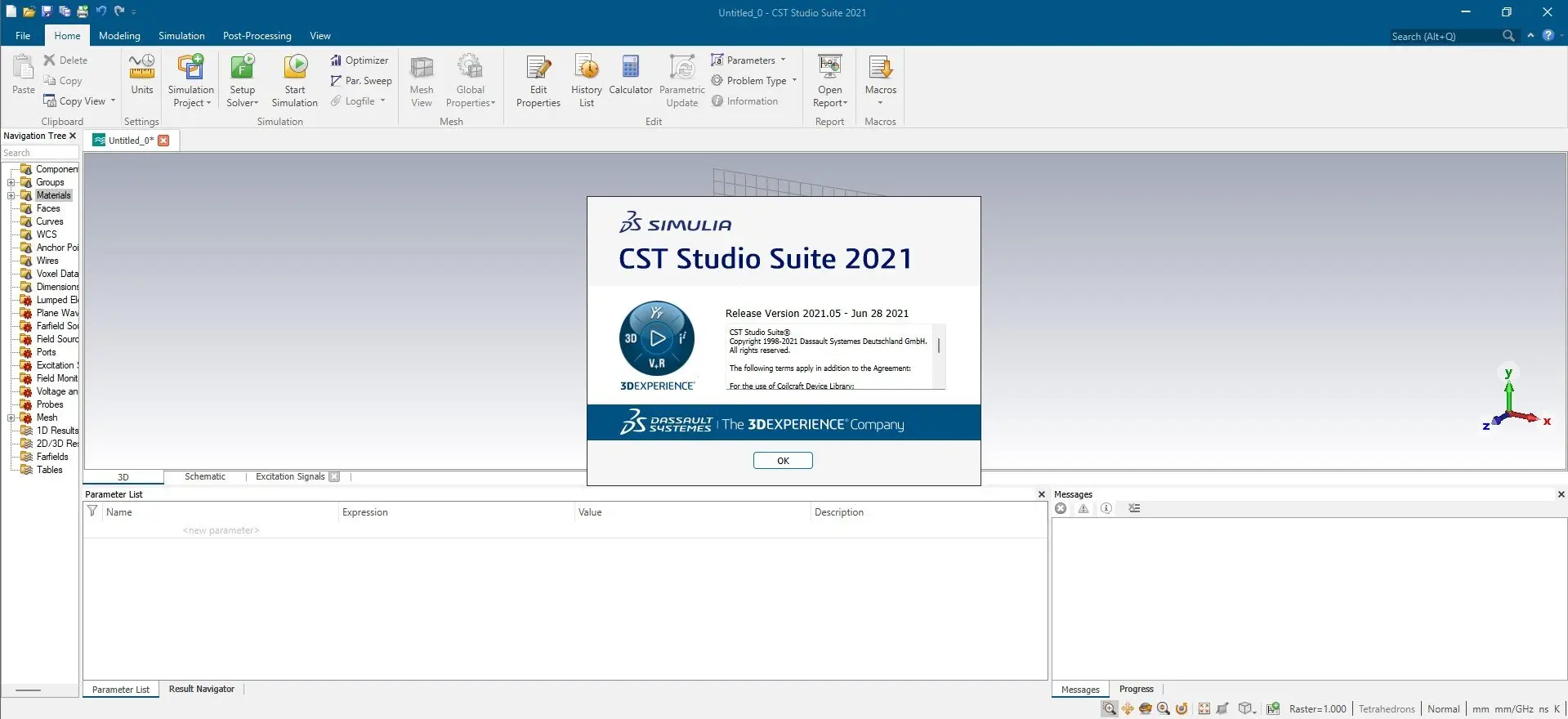Click the Save All icon in title bar
The width and height of the screenshot is (1568, 719).
[x=65, y=11]
